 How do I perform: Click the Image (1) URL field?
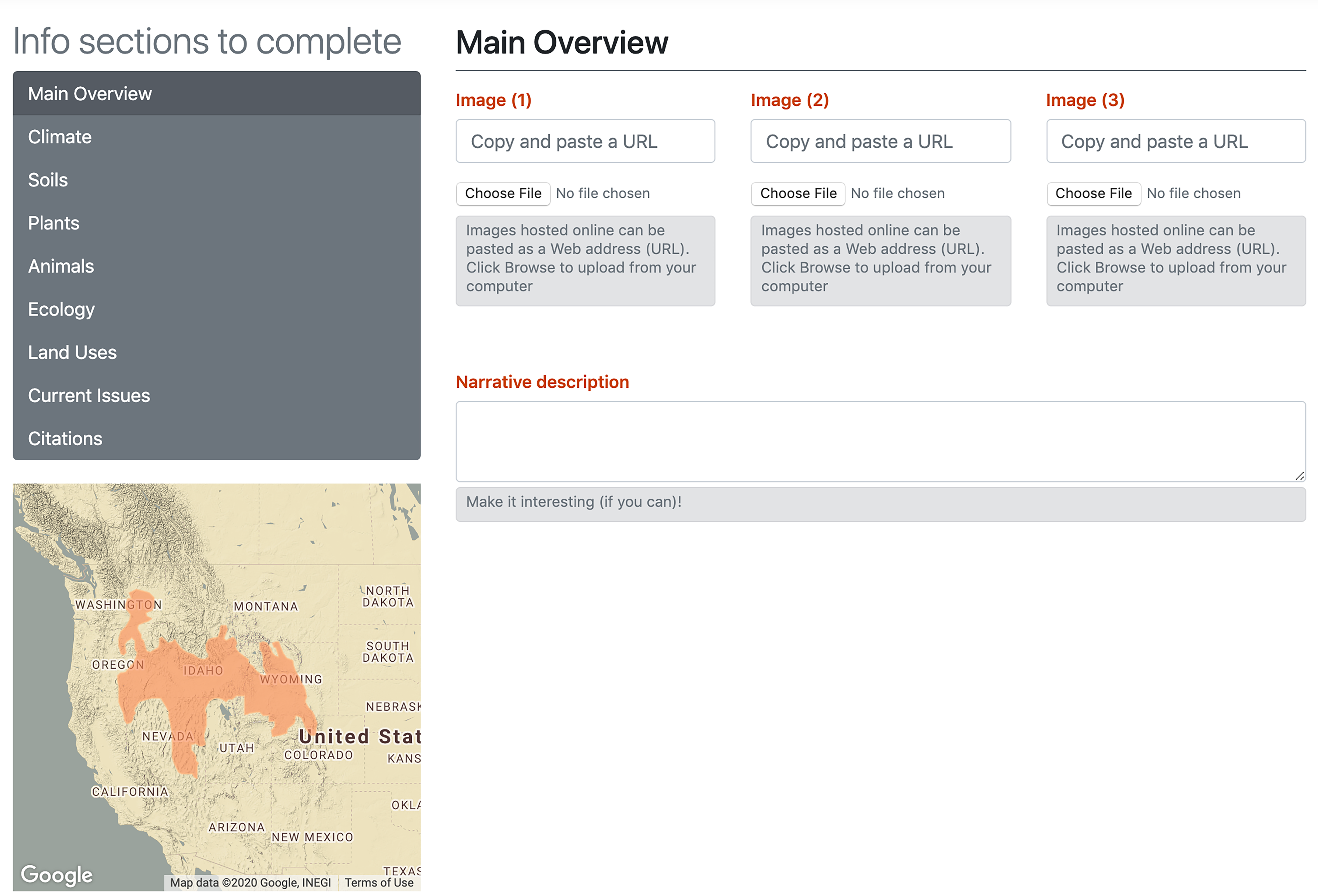click(585, 141)
